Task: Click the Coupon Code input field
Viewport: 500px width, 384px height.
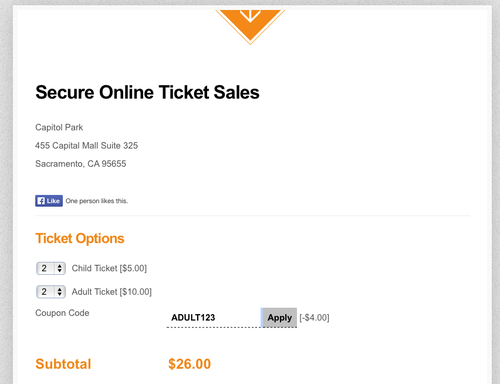Action: [x=214, y=317]
